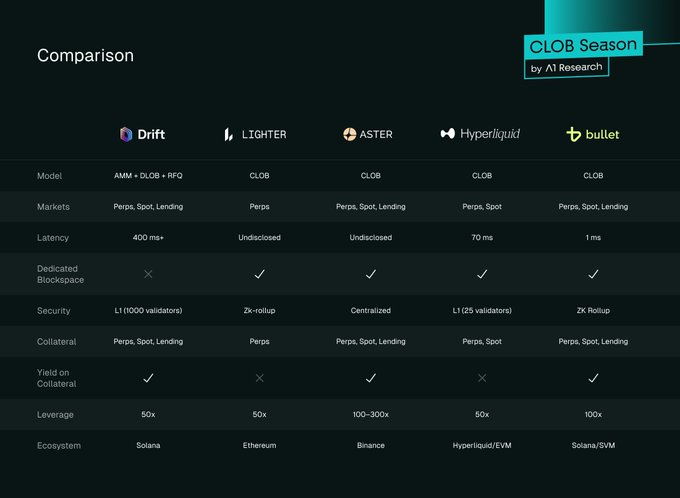Click the Hyperliquid/EVM ecosystem cell
The width and height of the screenshot is (680, 498).
(482, 445)
